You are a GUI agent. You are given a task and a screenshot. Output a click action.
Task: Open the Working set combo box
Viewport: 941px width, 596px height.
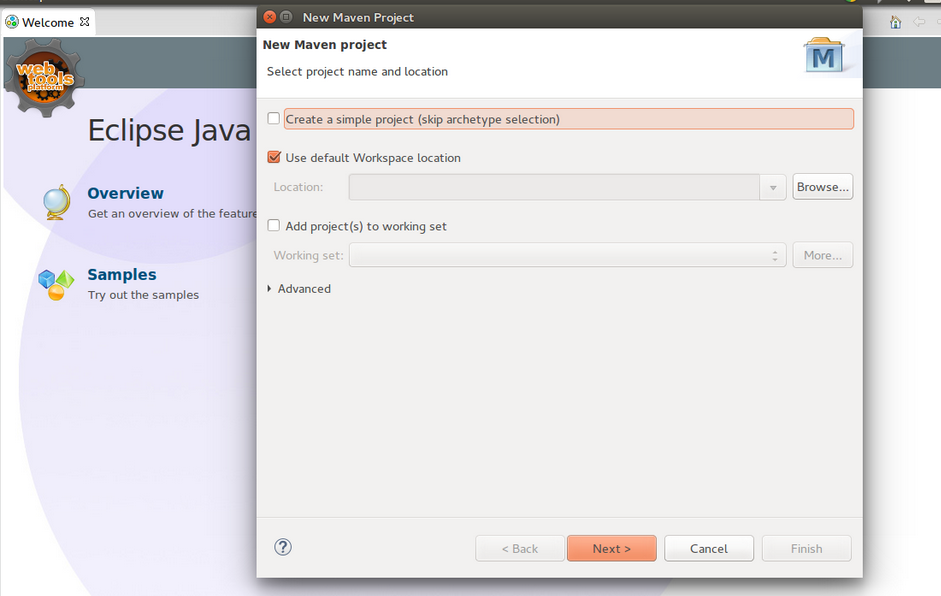click(775, 256)
